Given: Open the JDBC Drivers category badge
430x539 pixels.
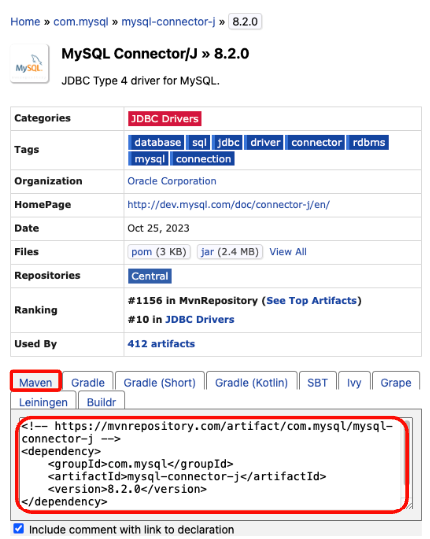Looking at the screenshot, I should pos(165,119).
